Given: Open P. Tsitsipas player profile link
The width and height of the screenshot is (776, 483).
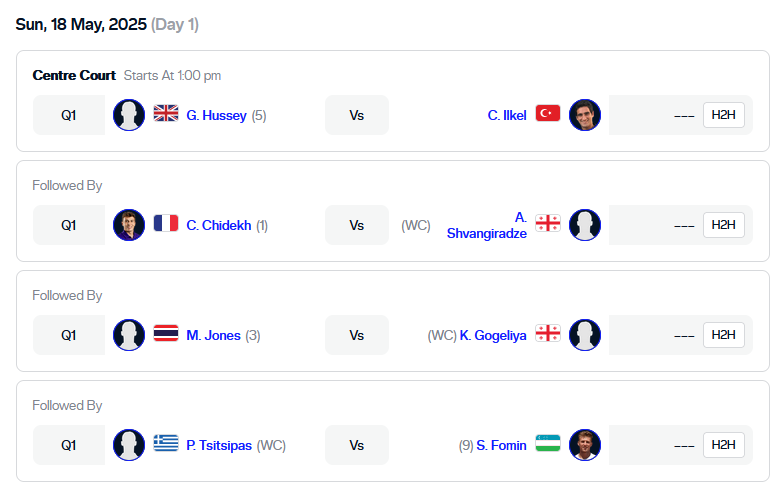Looking at the screenshot, I should [219, 445].
